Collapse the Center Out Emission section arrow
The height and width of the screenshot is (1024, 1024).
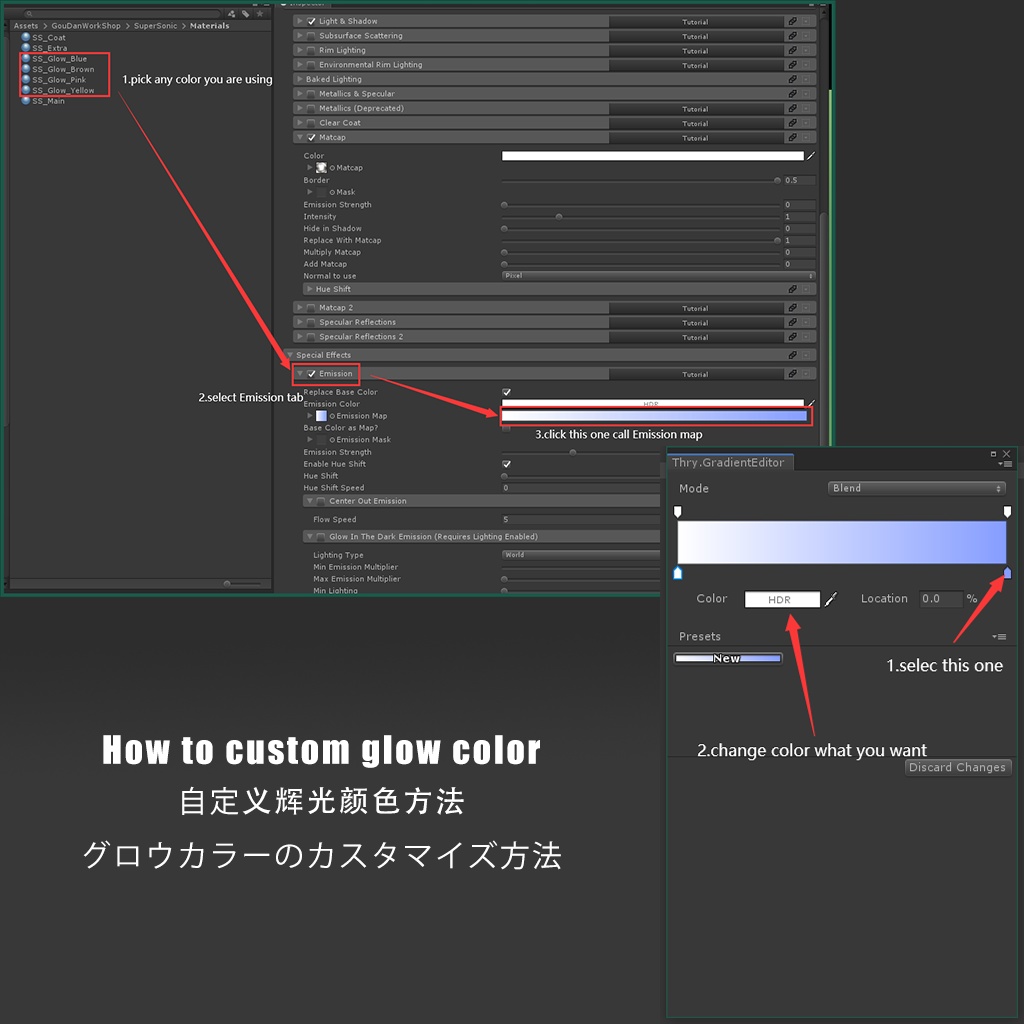coord(310,501)
